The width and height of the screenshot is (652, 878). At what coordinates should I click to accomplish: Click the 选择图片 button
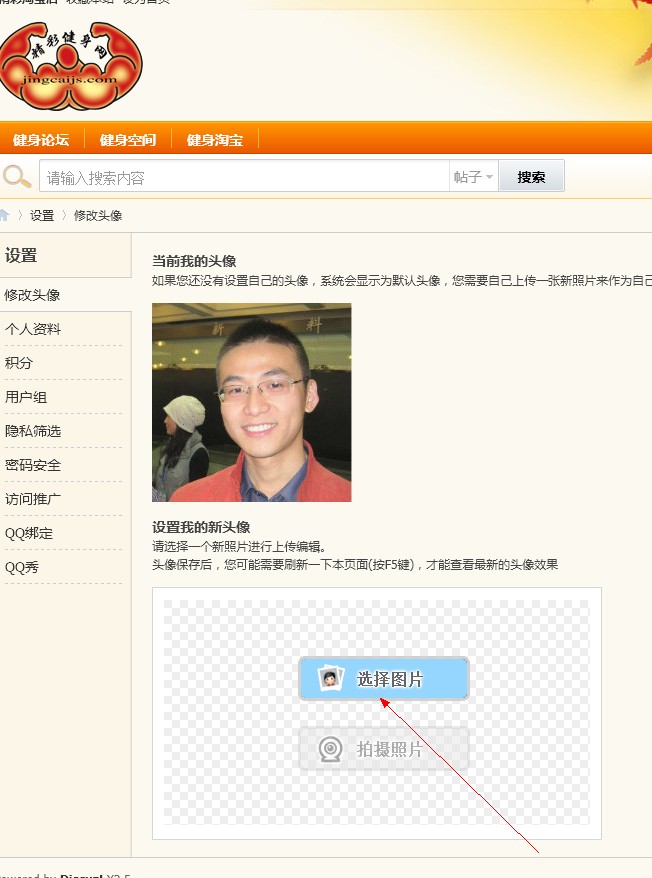(x=384, y=679)
